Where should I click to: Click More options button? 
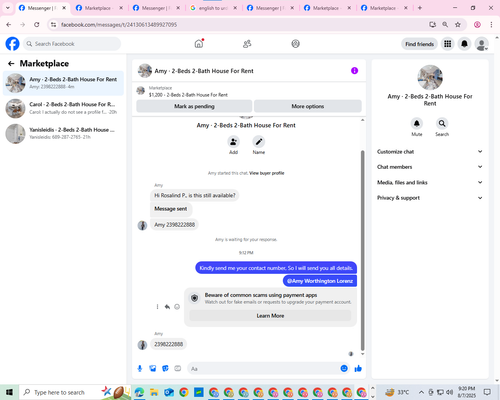(x=308, y=106)
